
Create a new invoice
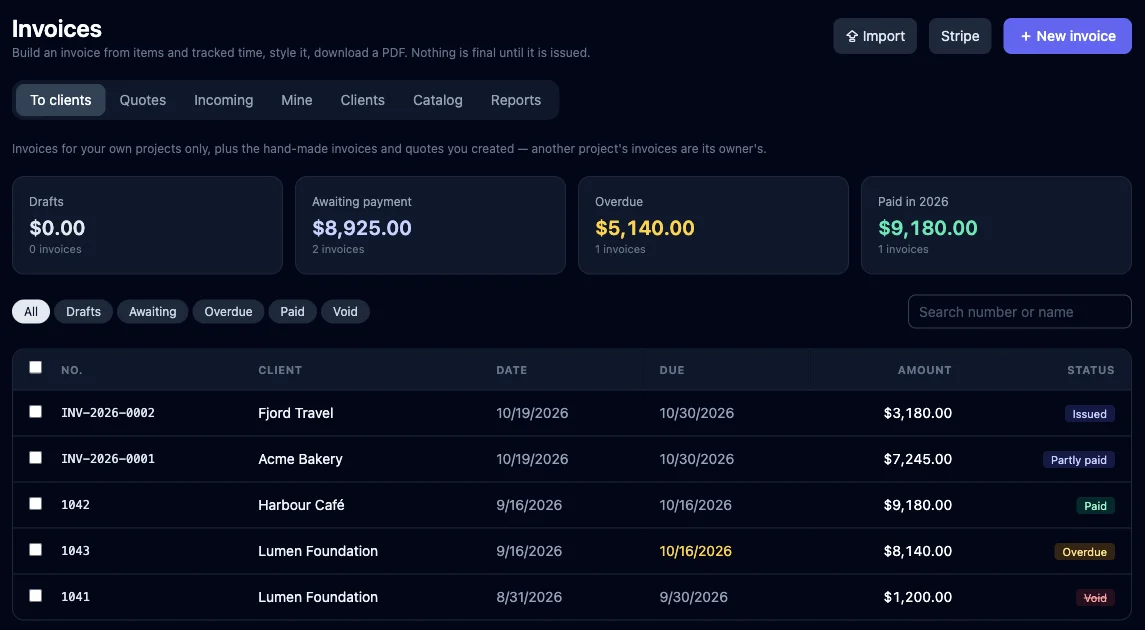(1067, 36)
